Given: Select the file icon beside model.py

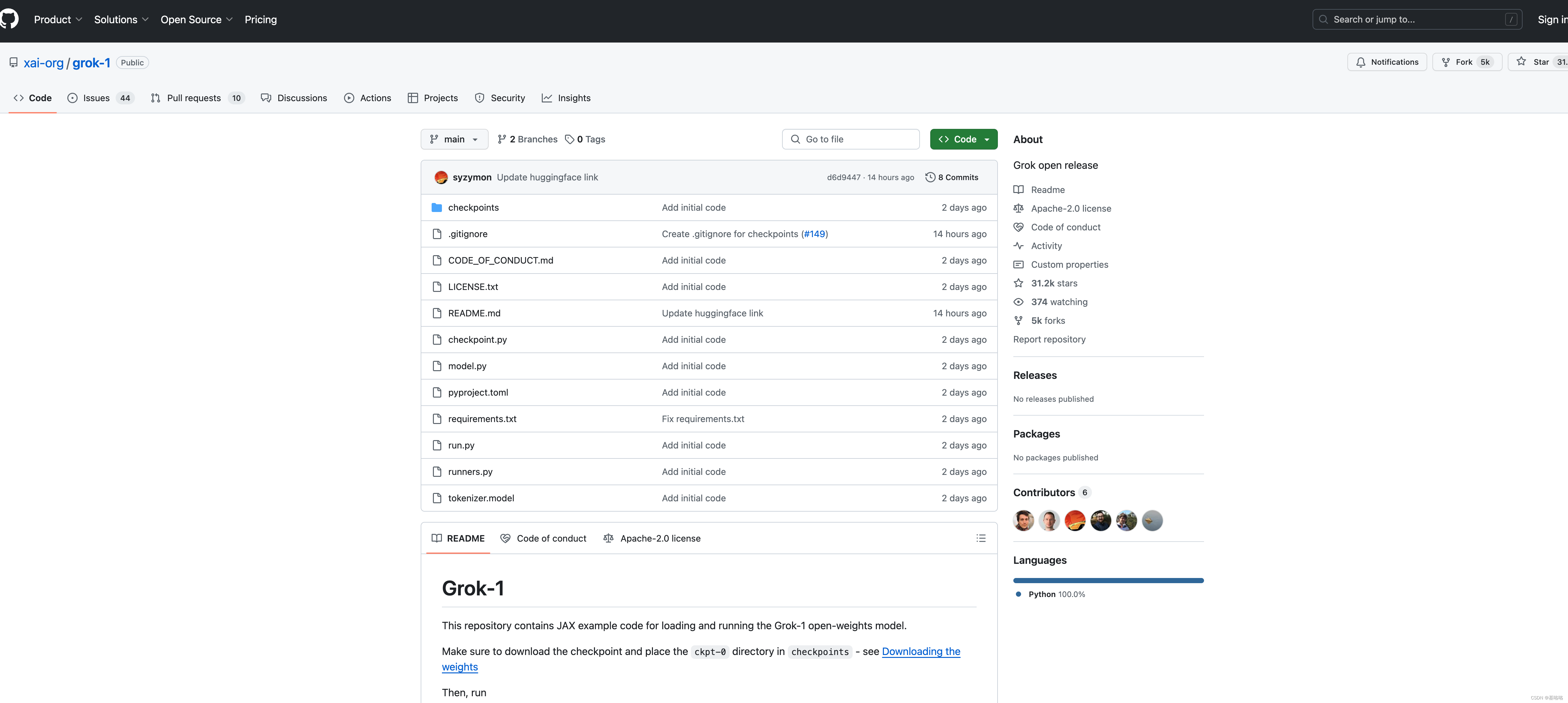Looking at the screenshot, I should pyautogui.click(x=436, y=366).
